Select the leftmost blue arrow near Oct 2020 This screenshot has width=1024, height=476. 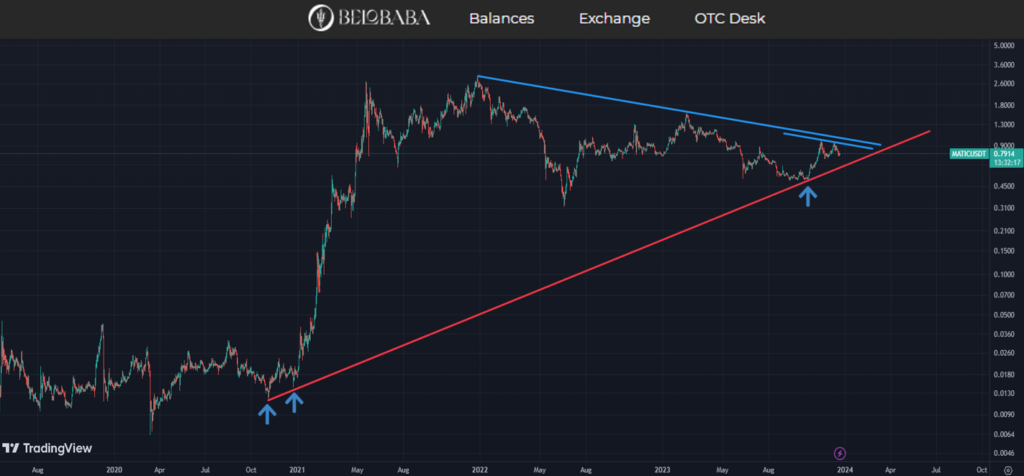267,412
